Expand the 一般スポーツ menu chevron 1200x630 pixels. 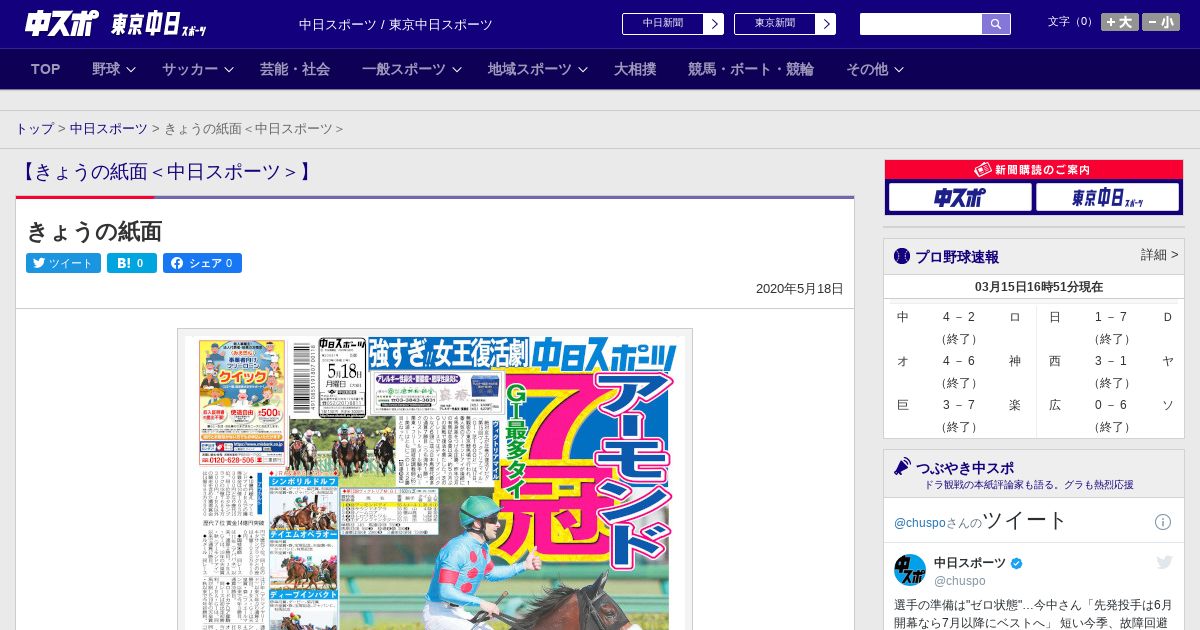point(457,70)
